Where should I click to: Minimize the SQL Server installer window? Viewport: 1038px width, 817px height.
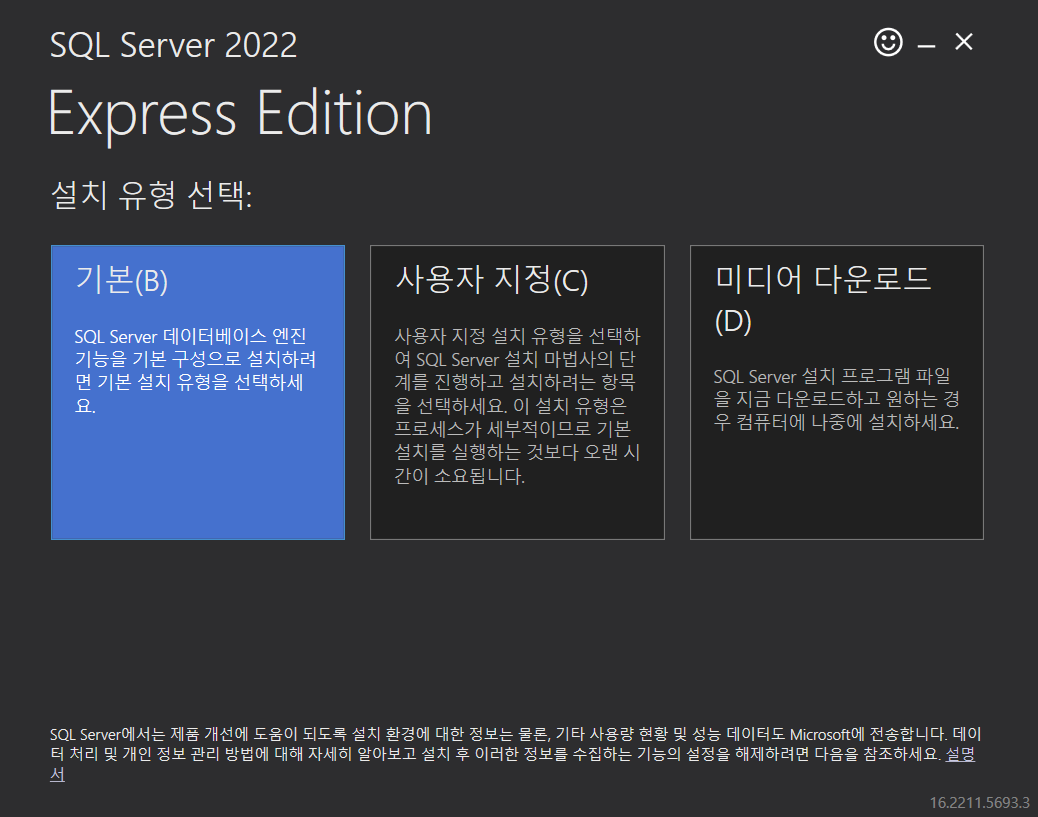point(926,45)
